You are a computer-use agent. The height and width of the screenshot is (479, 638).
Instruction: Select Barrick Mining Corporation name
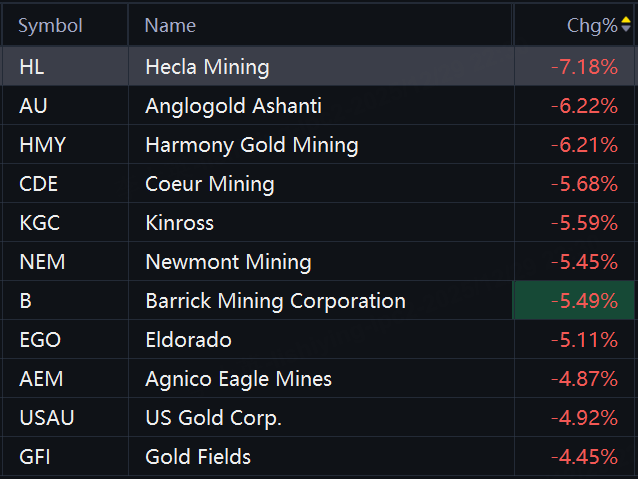(x=275, y=301)
